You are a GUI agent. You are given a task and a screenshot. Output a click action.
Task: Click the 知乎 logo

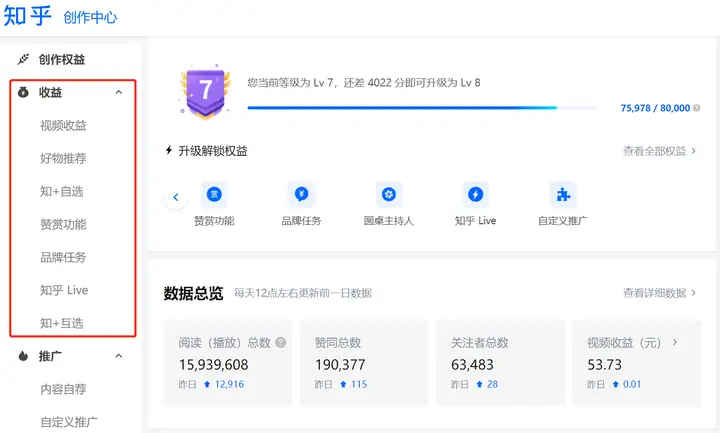[28, 16]
